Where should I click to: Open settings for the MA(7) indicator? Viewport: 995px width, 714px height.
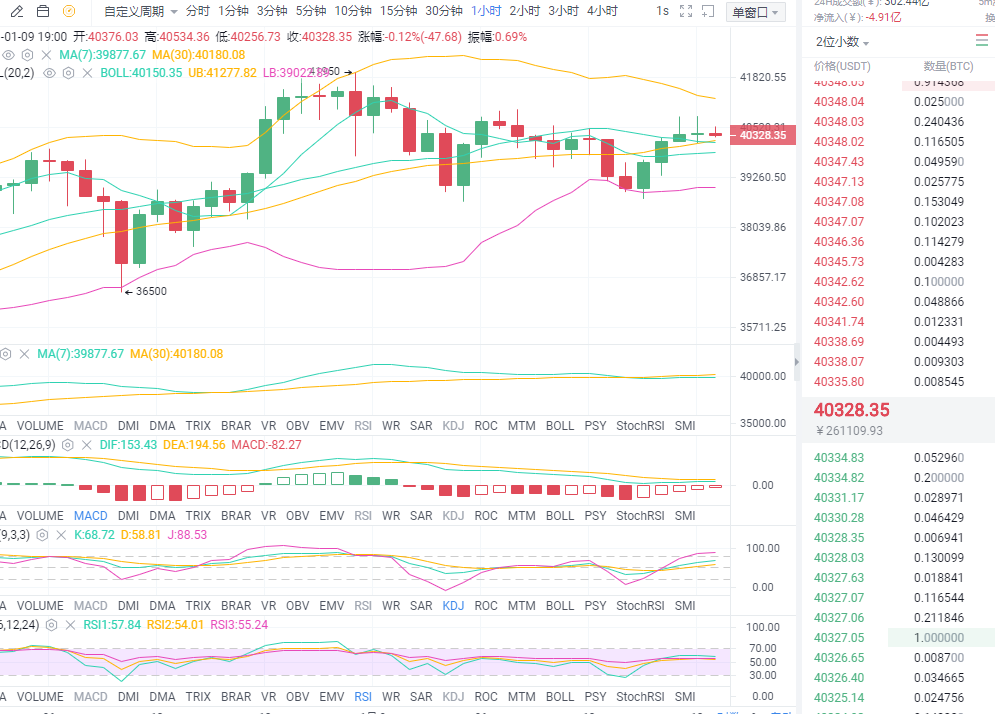27,56
